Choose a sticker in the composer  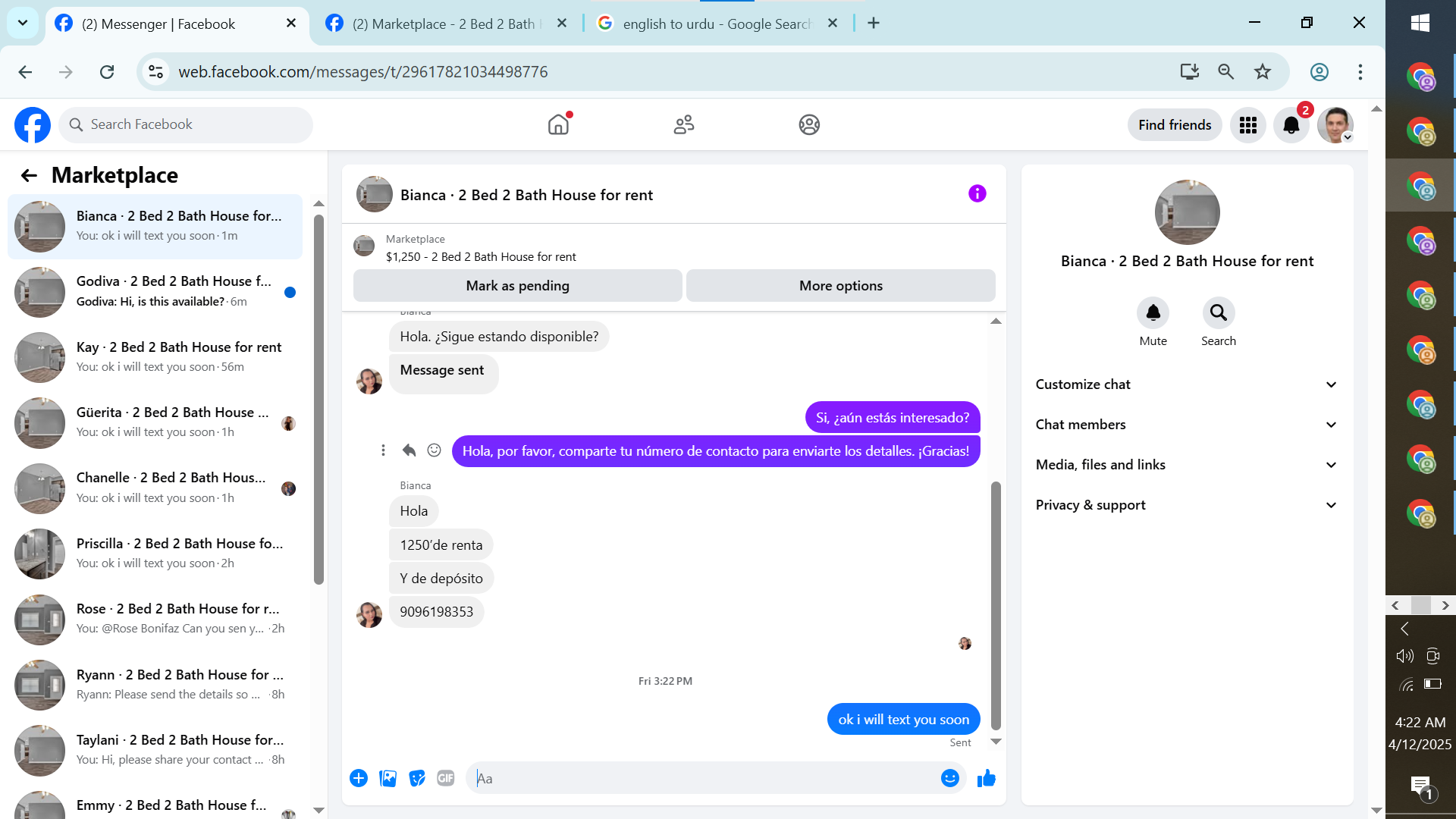[x=417, y=778]
